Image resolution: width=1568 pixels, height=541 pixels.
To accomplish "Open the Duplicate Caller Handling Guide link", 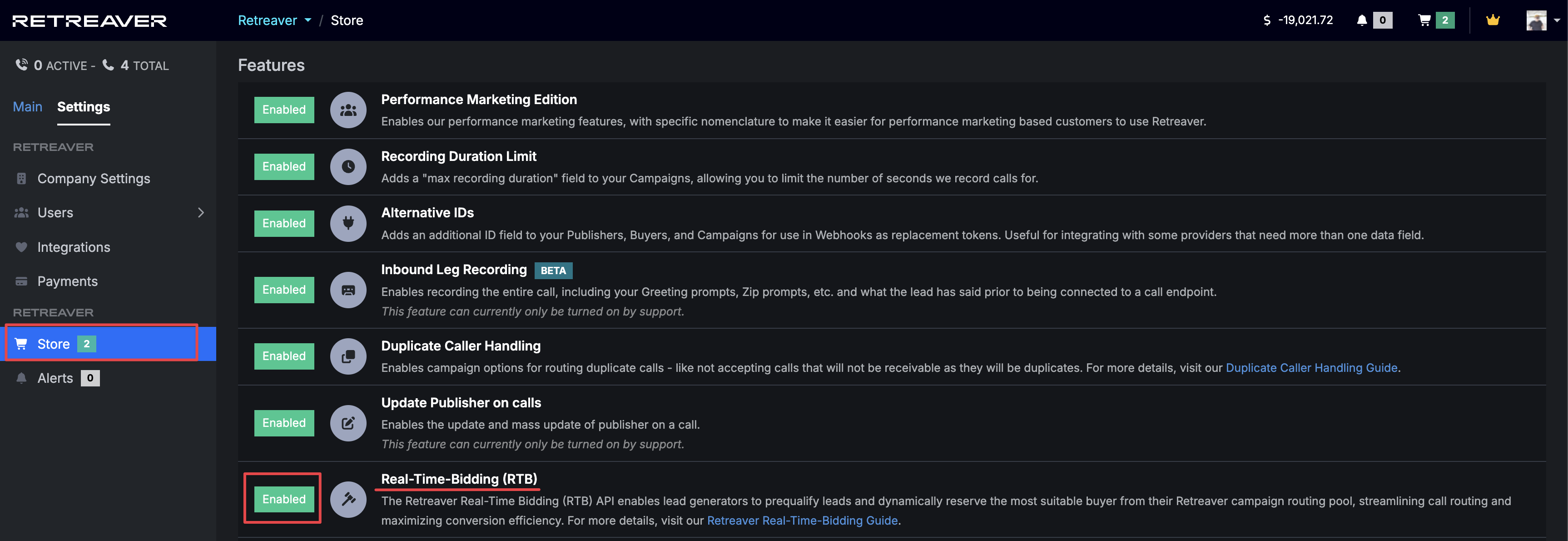I will [x=1311, y=368].
